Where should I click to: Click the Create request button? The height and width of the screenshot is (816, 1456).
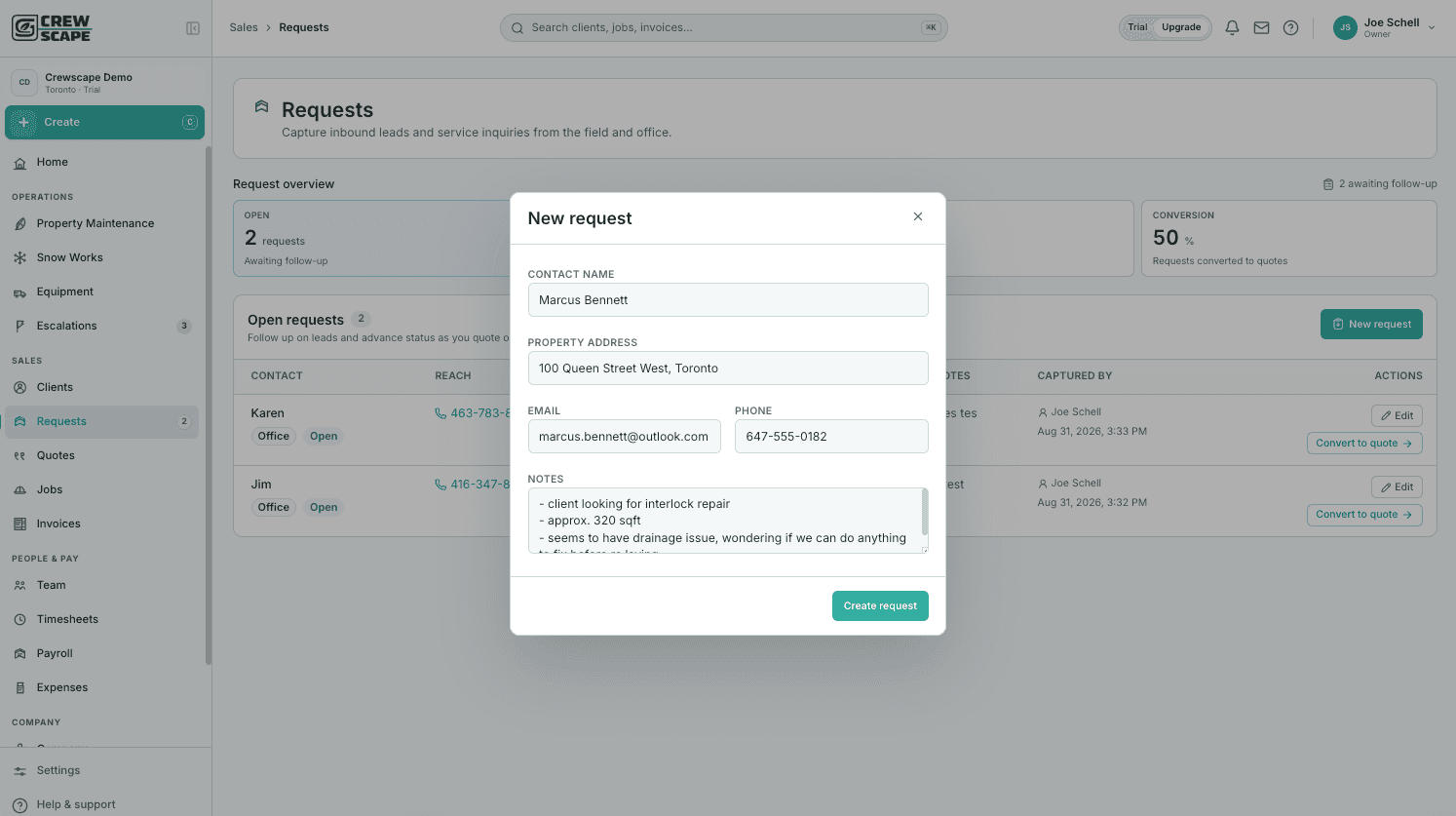880,606
